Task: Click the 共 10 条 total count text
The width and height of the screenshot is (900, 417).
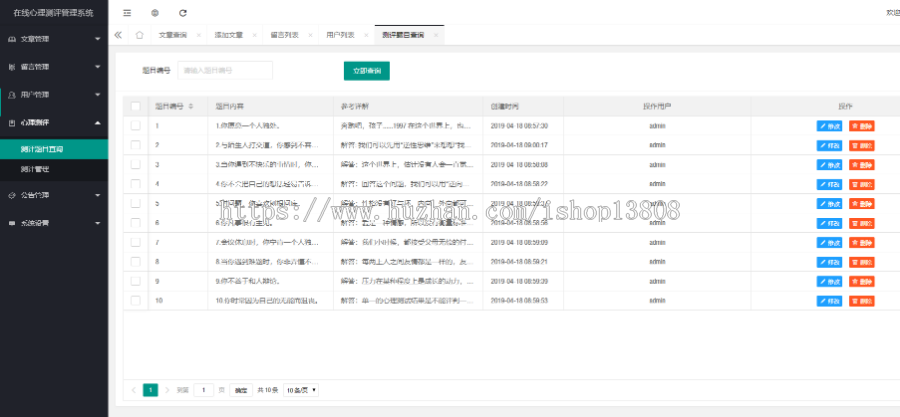Action: (267, 390)
